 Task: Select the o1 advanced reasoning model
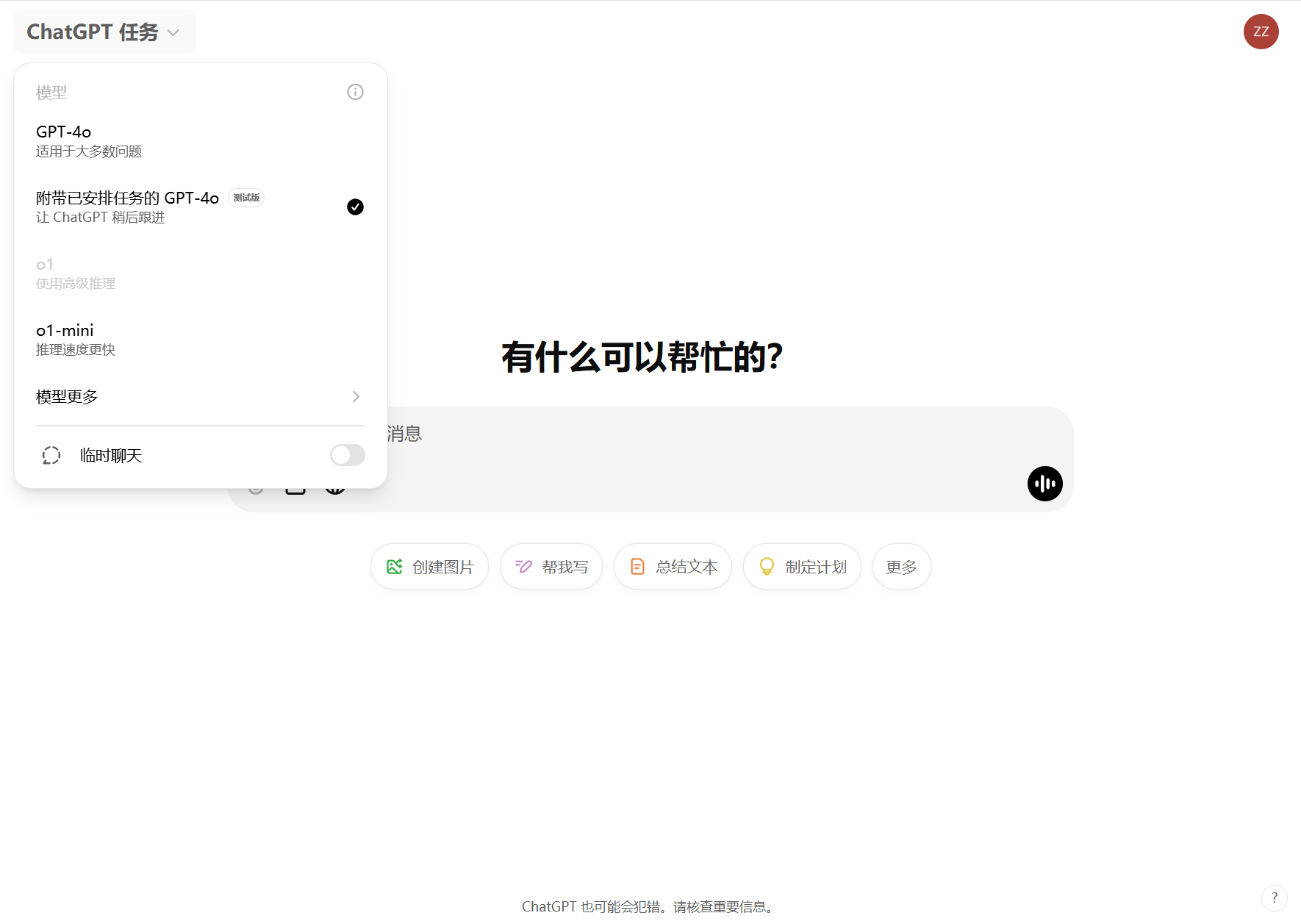pos(200,273)
